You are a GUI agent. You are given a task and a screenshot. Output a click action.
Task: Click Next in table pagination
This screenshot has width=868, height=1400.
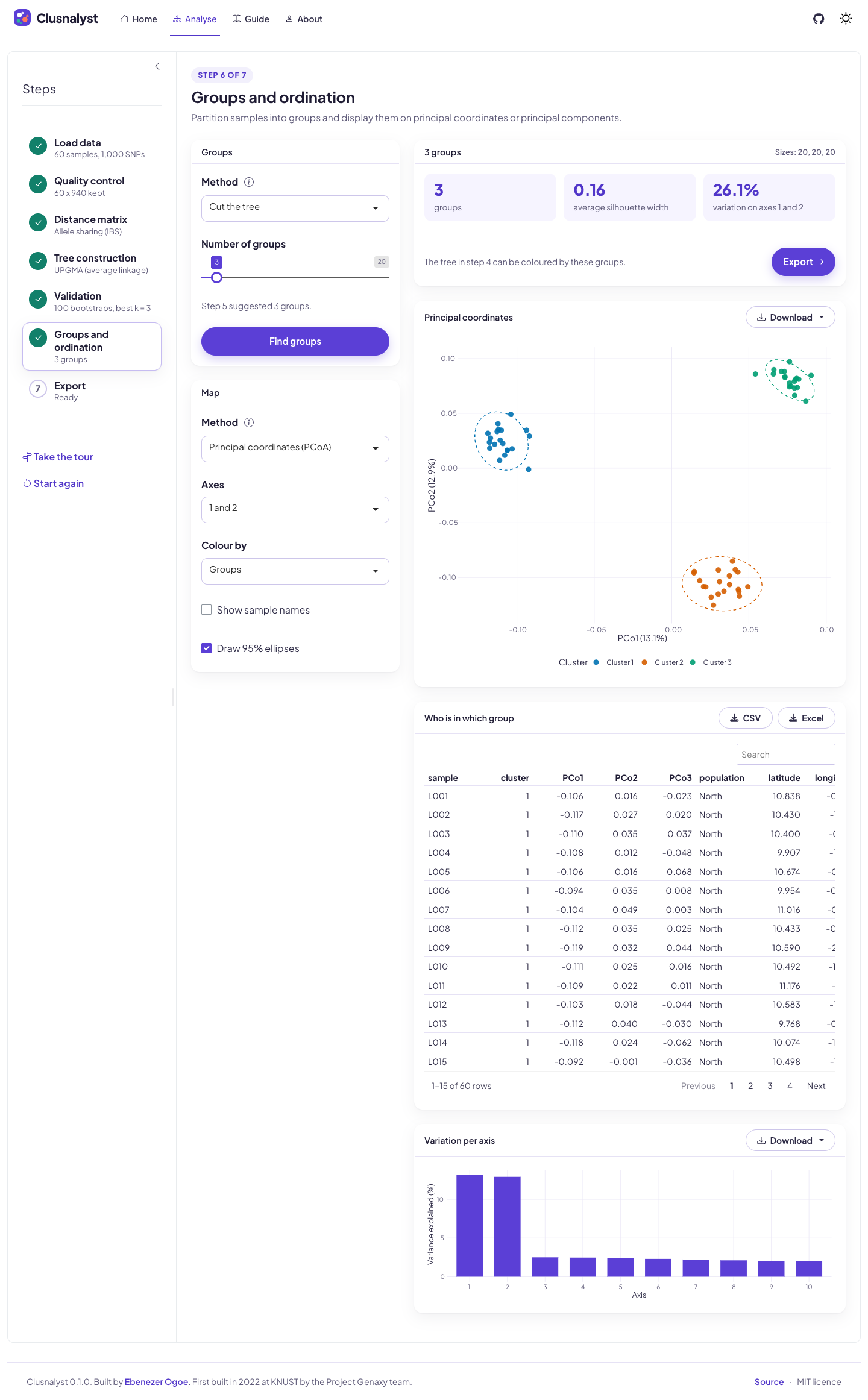tap(816, 1086)
